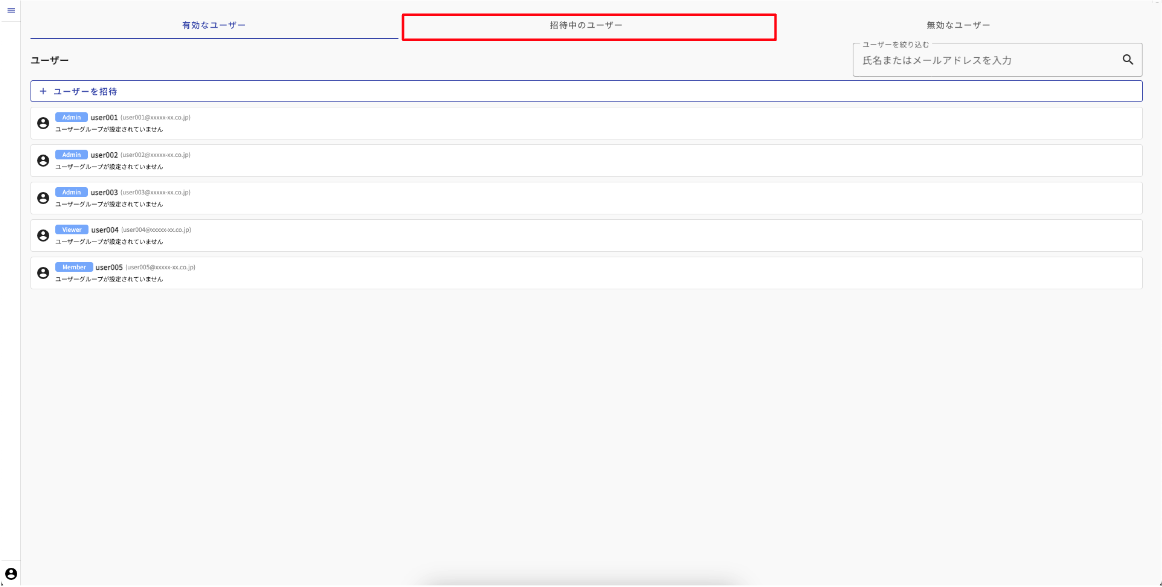Open the account icon in bottom-left corner
Viewport: 1162px width, 587px height.
point(11,573)
